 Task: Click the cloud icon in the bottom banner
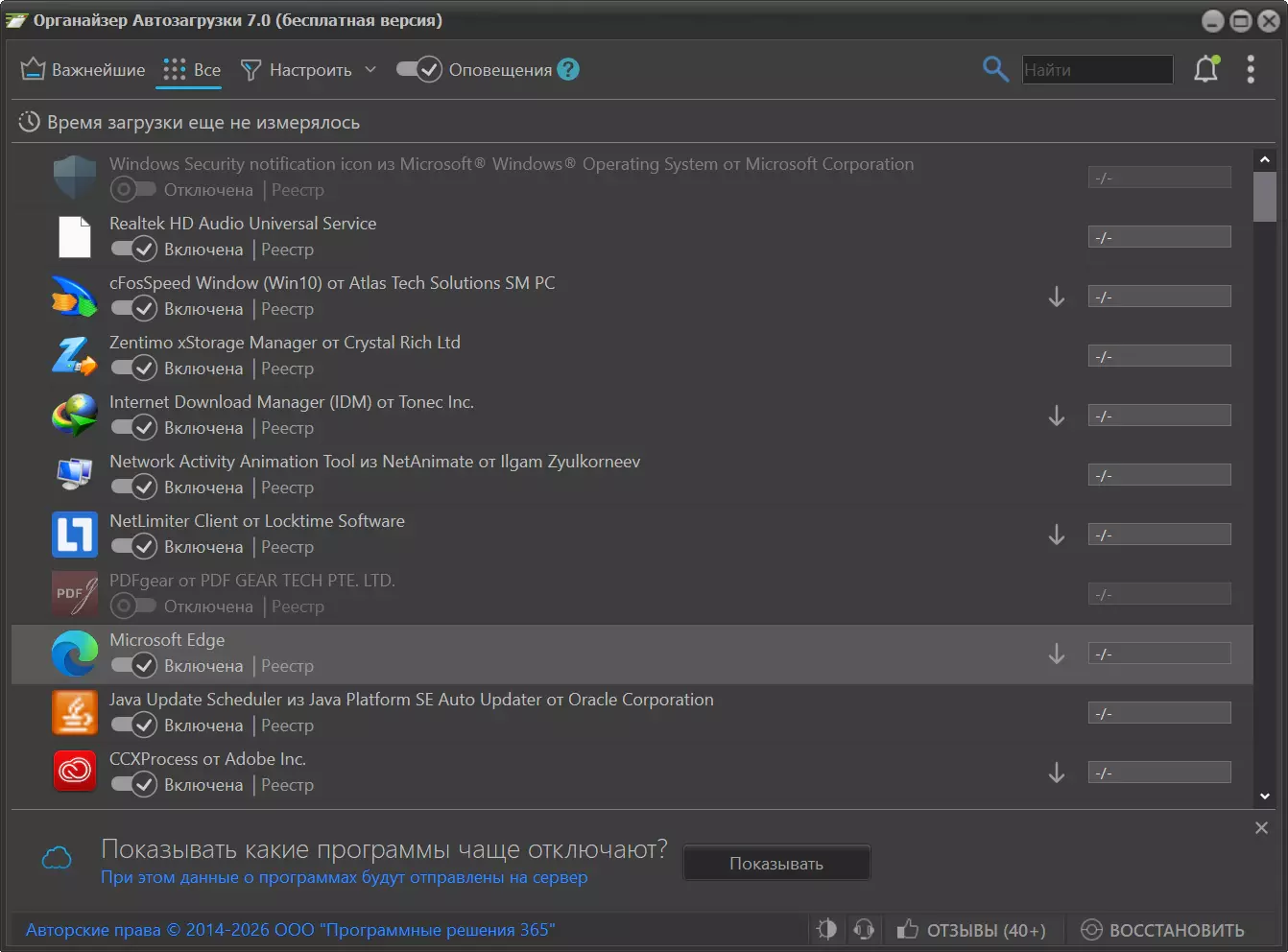point(57,857)
